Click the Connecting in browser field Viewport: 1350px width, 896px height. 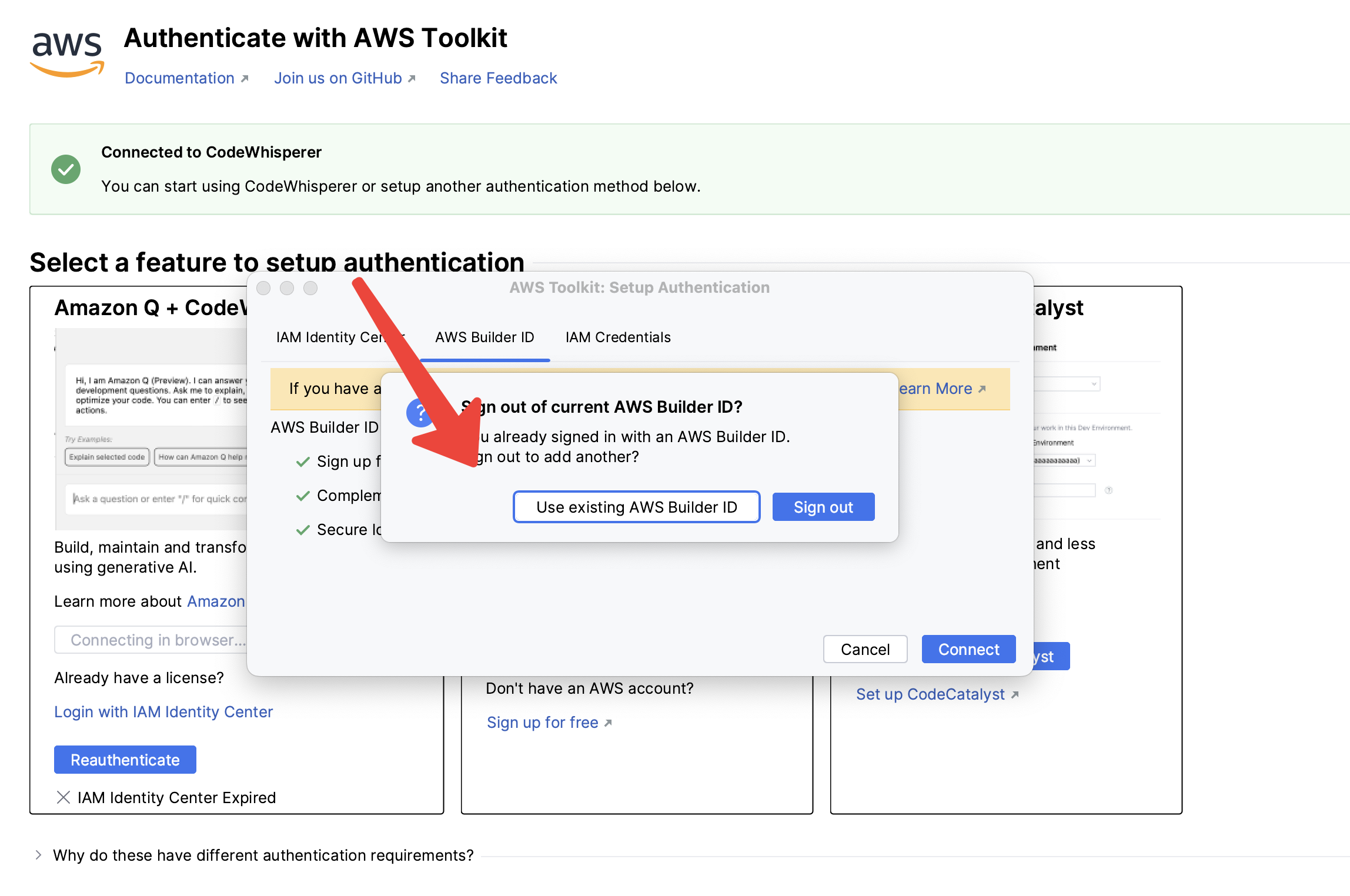coord(151,640)
